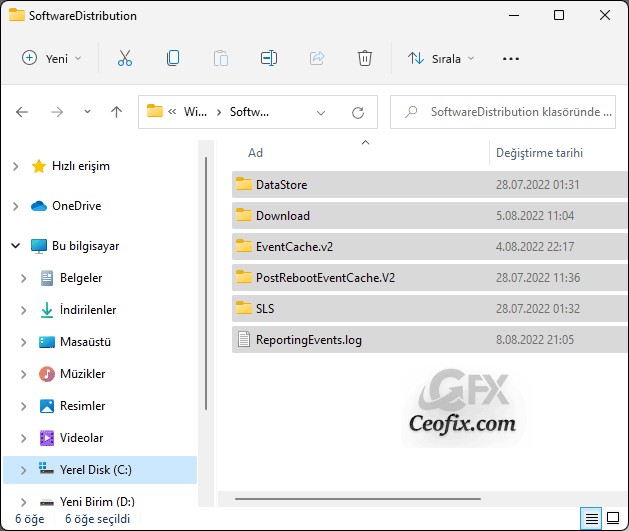This screenshot has width=629, height=531.
Task: Click date 4.08.2022 22:17 of EventCache.v2
Action: pyautogui.click(x=535, y=247)
